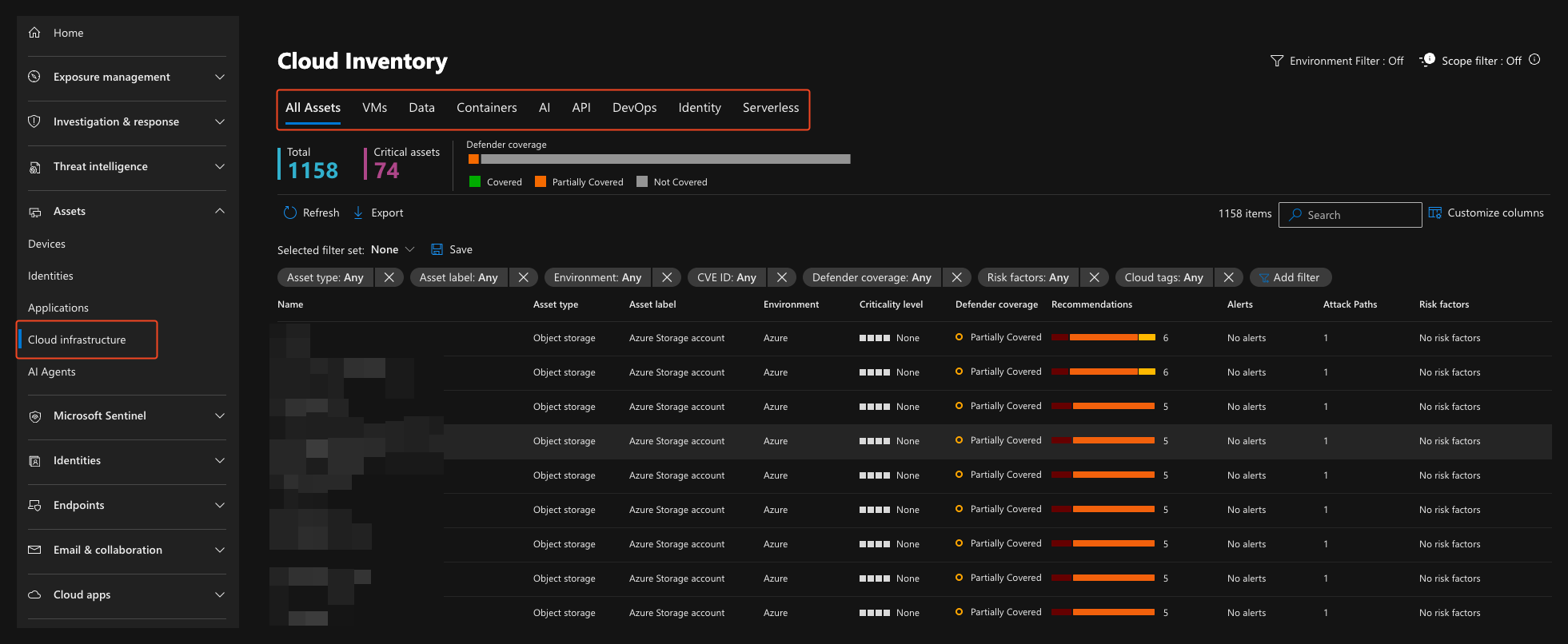Screen dimensions: 1568x644
Task: Click the Scope filter info icon
Action: [x=1534, y=60]
